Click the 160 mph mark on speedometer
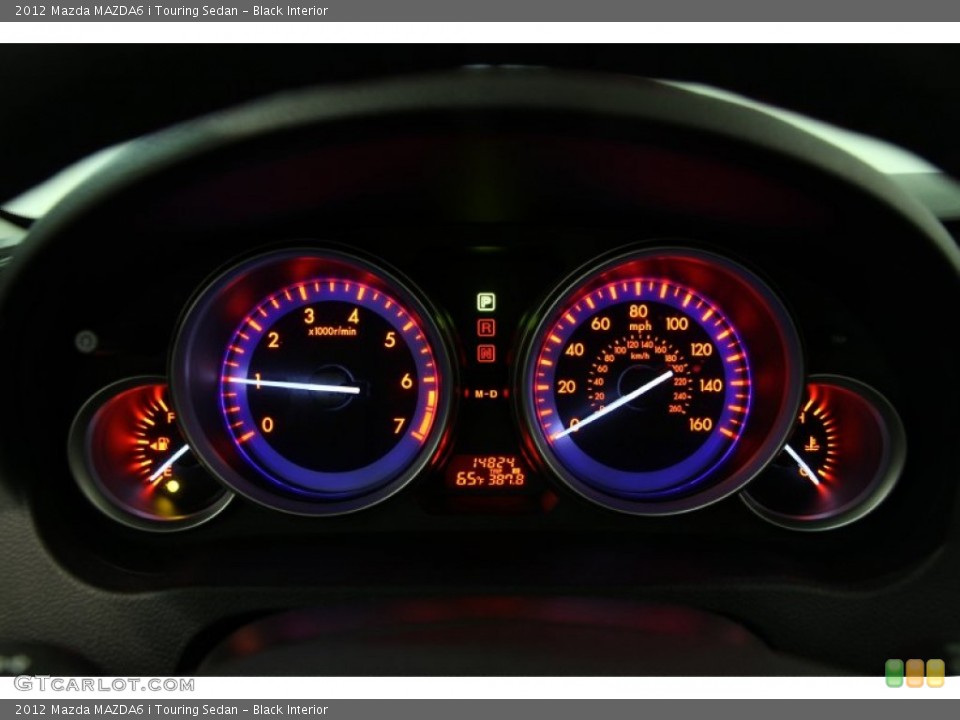Viewport: 960px width, 720px height. point(700,424)
